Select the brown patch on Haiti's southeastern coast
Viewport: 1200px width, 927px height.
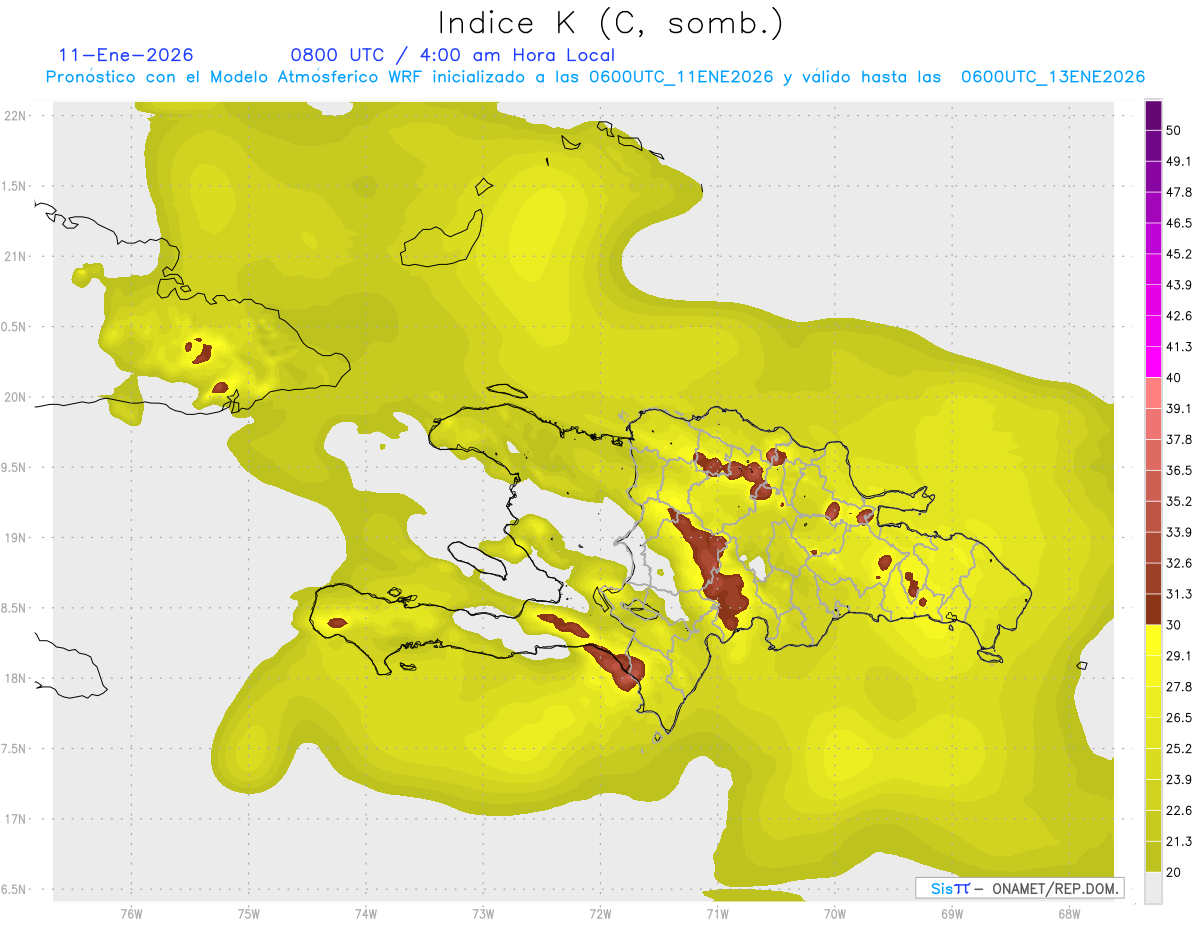pyautogui.click(x=613, y=664)
